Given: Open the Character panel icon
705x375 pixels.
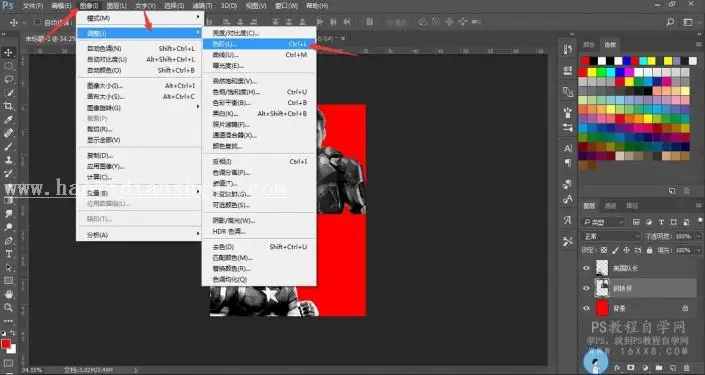Looking at the screenshot, I should [568, 148].
